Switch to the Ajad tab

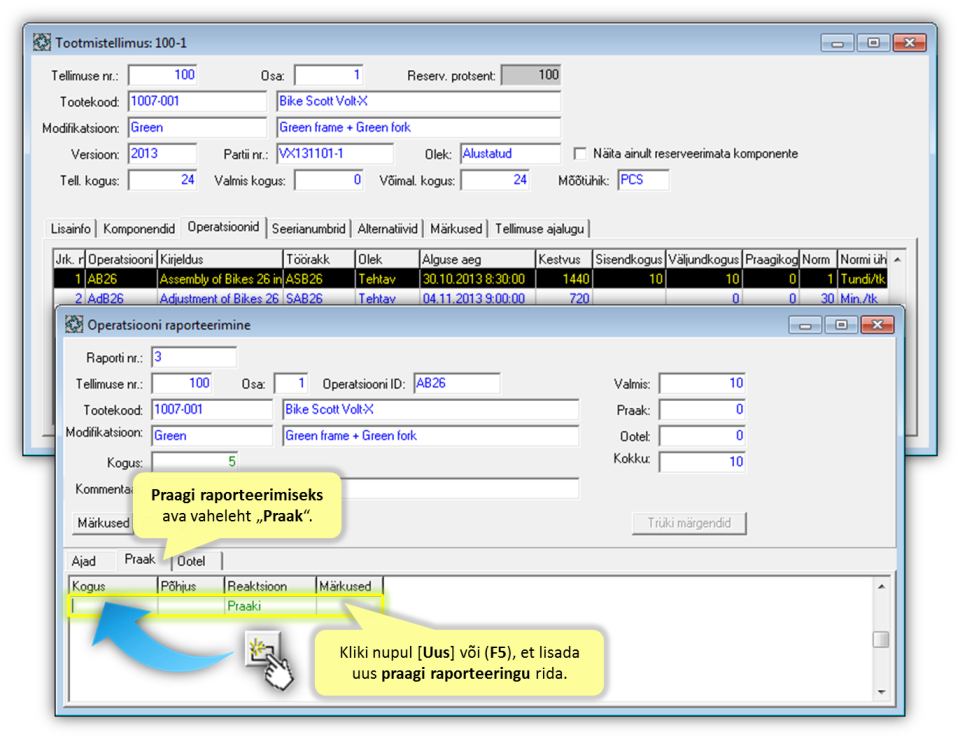84,561
